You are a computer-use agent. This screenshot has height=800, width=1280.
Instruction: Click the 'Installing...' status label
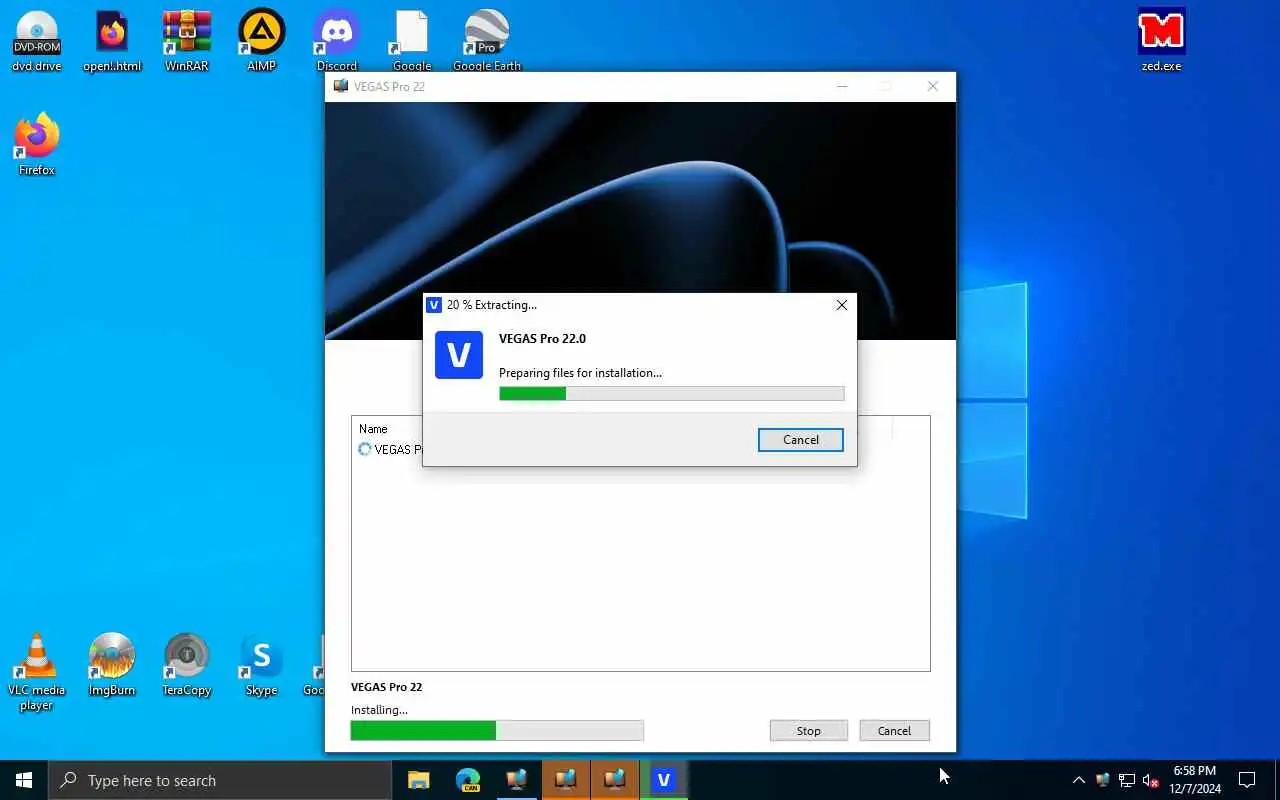[x=379, y=710]
